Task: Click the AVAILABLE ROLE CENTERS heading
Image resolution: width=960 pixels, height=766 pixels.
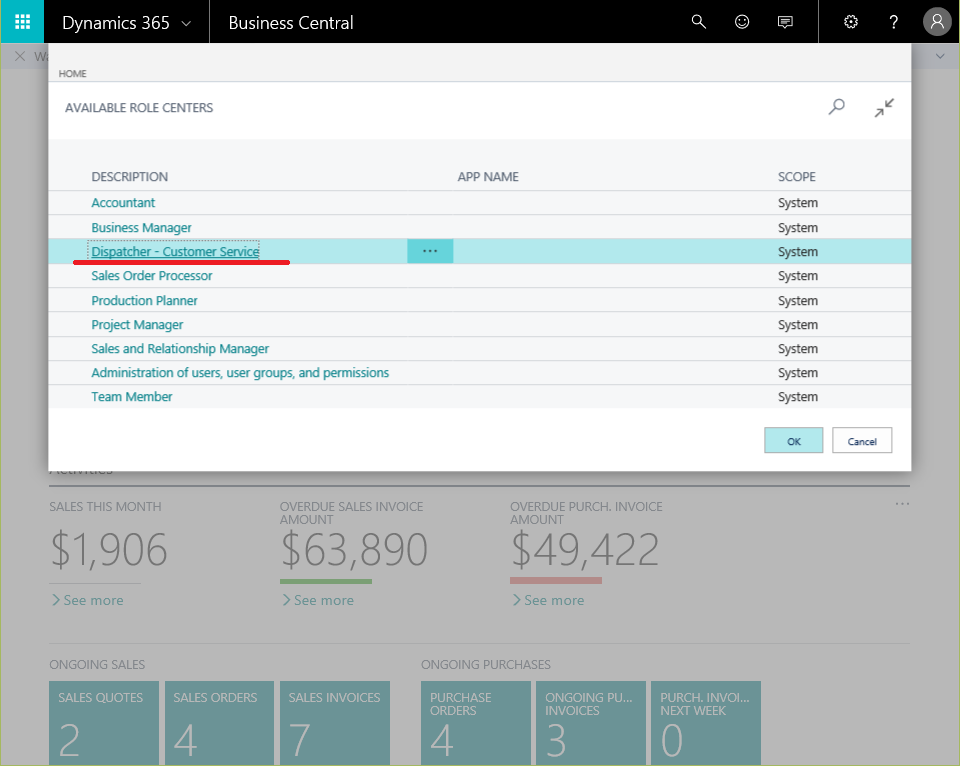Action: point(139,108)
